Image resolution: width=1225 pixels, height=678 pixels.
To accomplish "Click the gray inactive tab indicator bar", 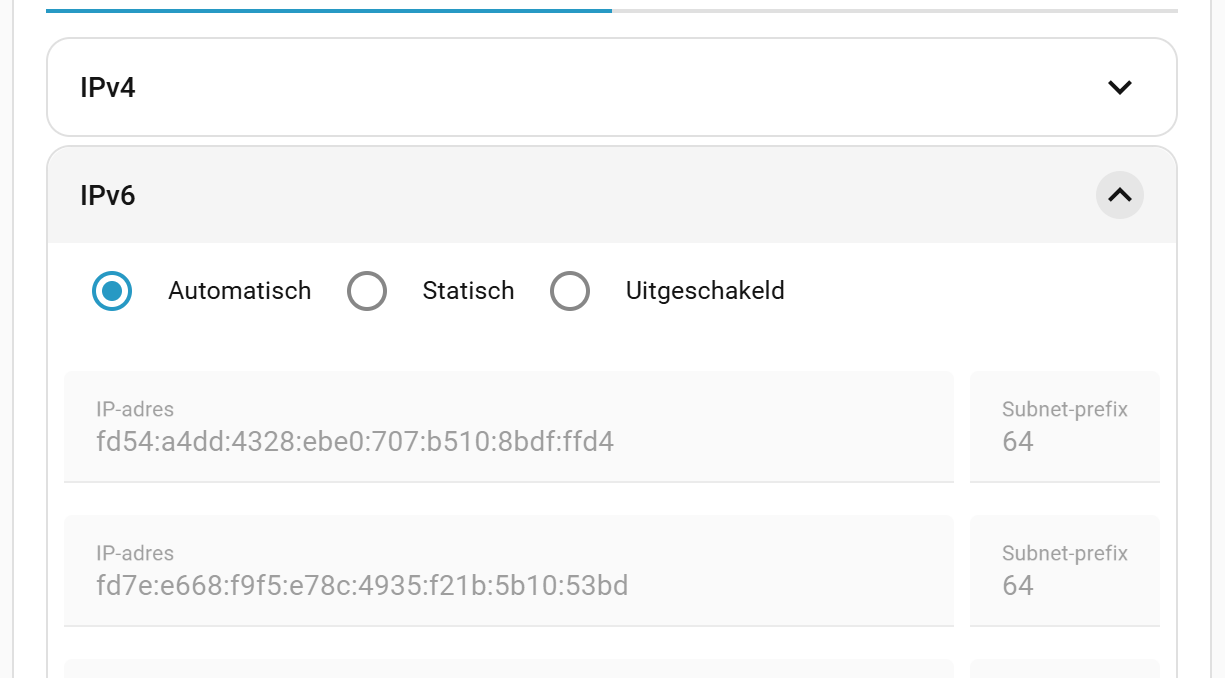I will click(894, 10).
